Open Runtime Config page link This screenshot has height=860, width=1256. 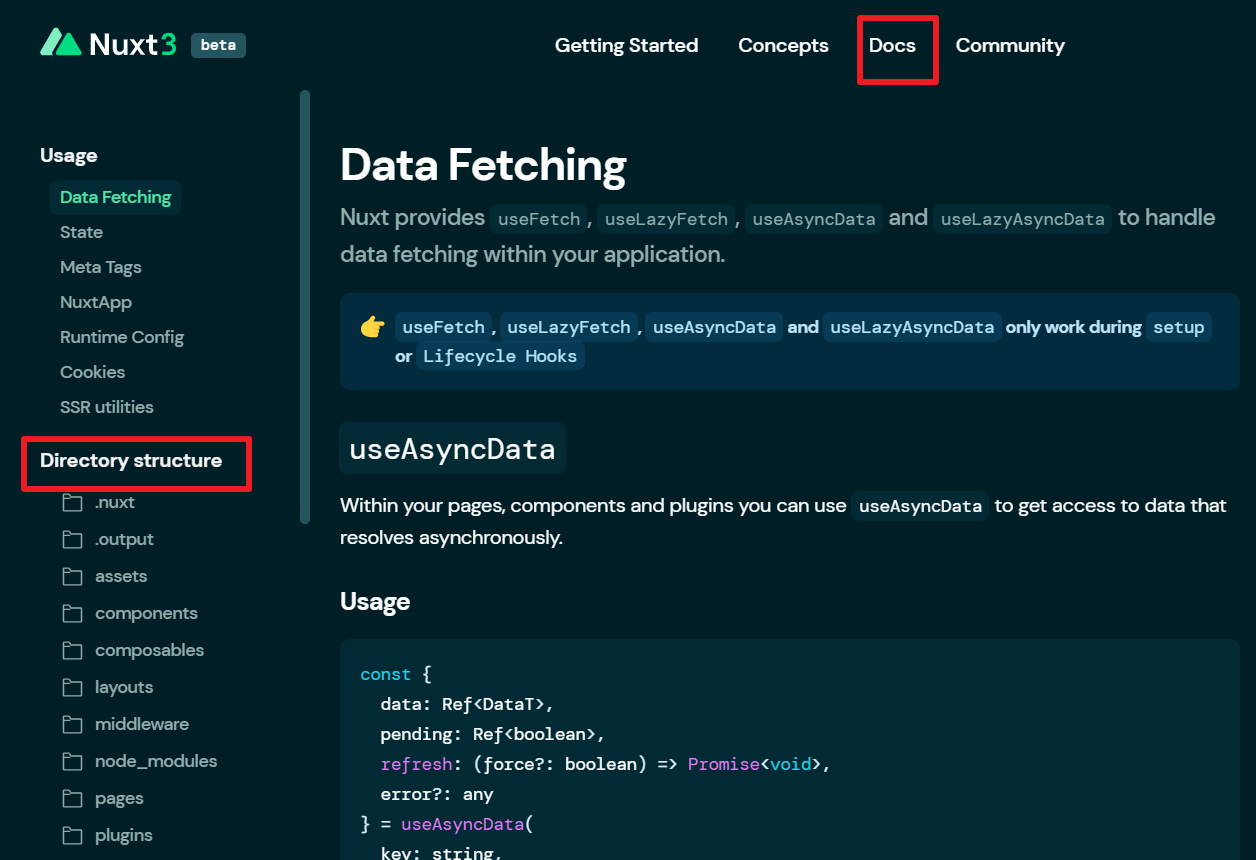(122, 337)
